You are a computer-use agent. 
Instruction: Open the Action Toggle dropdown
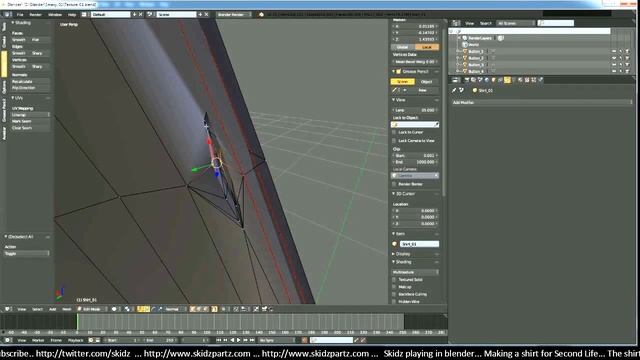pos(27,253)
